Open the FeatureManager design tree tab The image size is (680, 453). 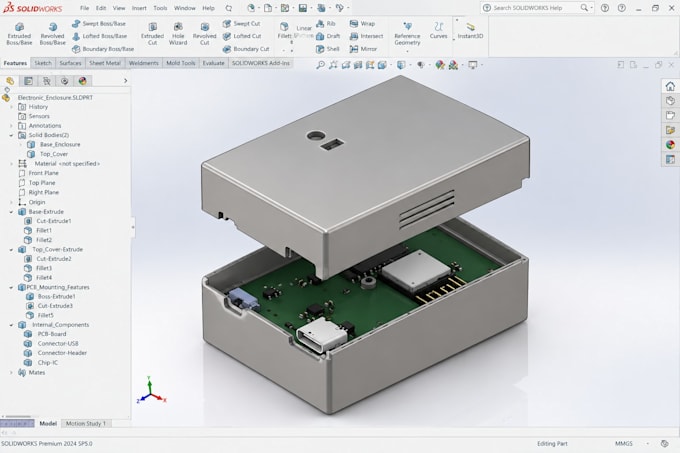pos(10,81)
